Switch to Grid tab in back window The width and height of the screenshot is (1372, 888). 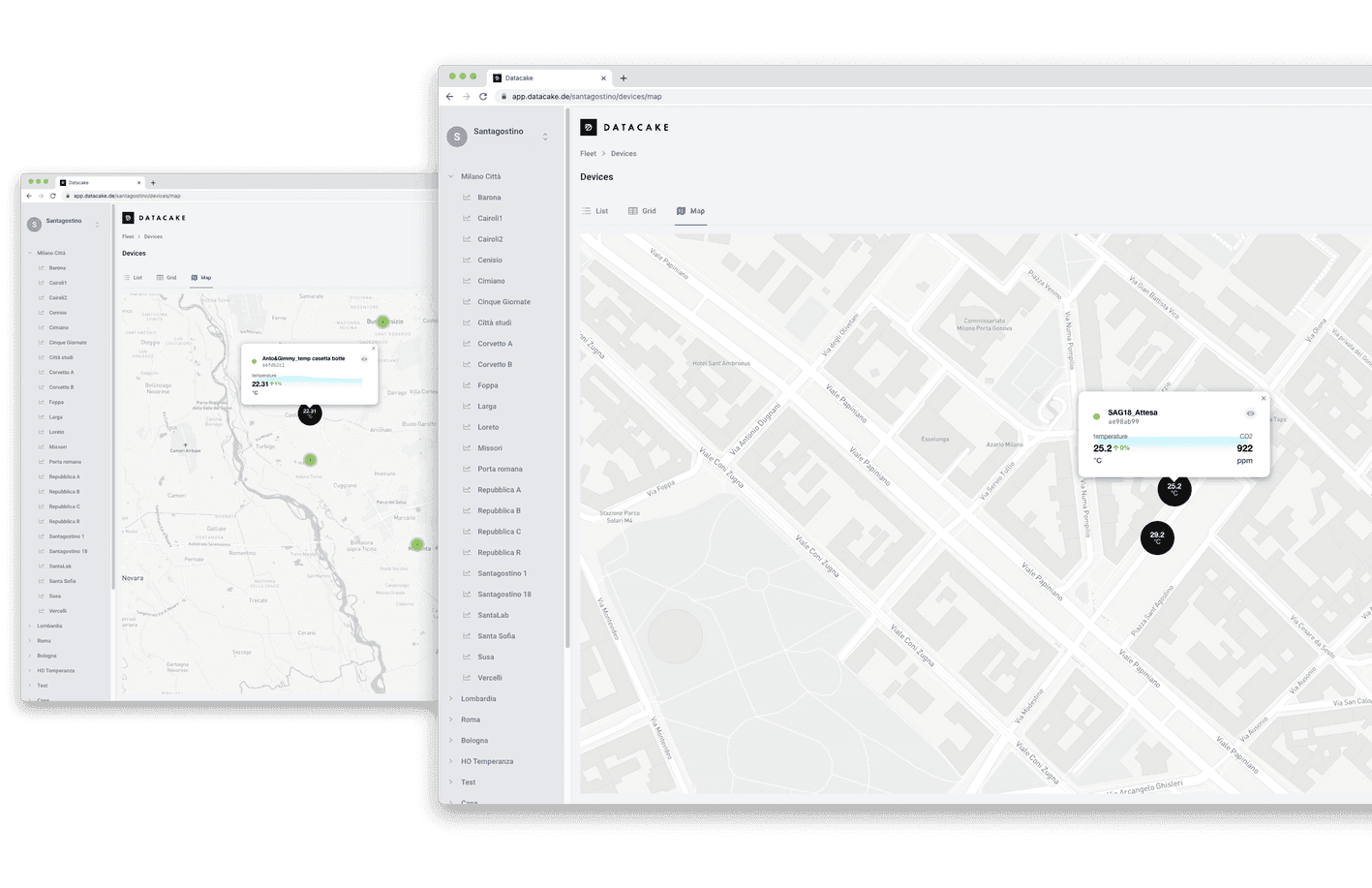pos(167,278)
